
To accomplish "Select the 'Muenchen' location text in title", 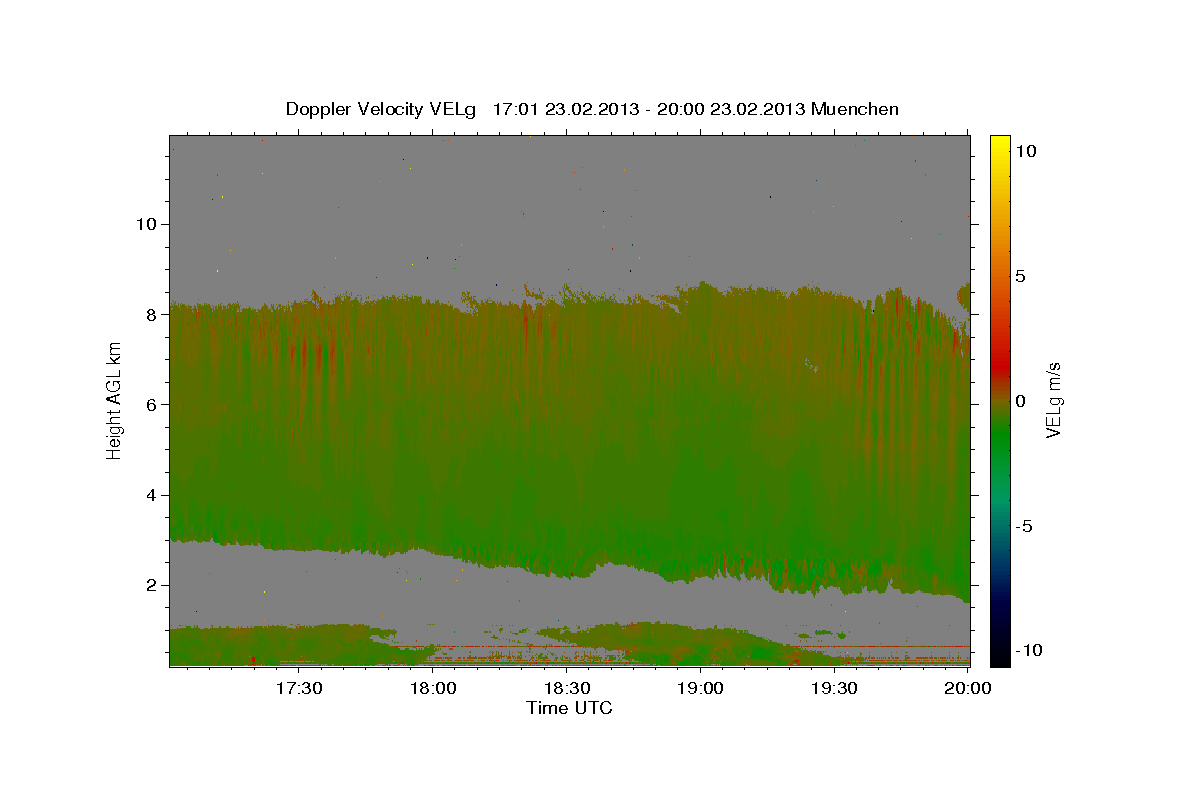I will coord(857,109).
